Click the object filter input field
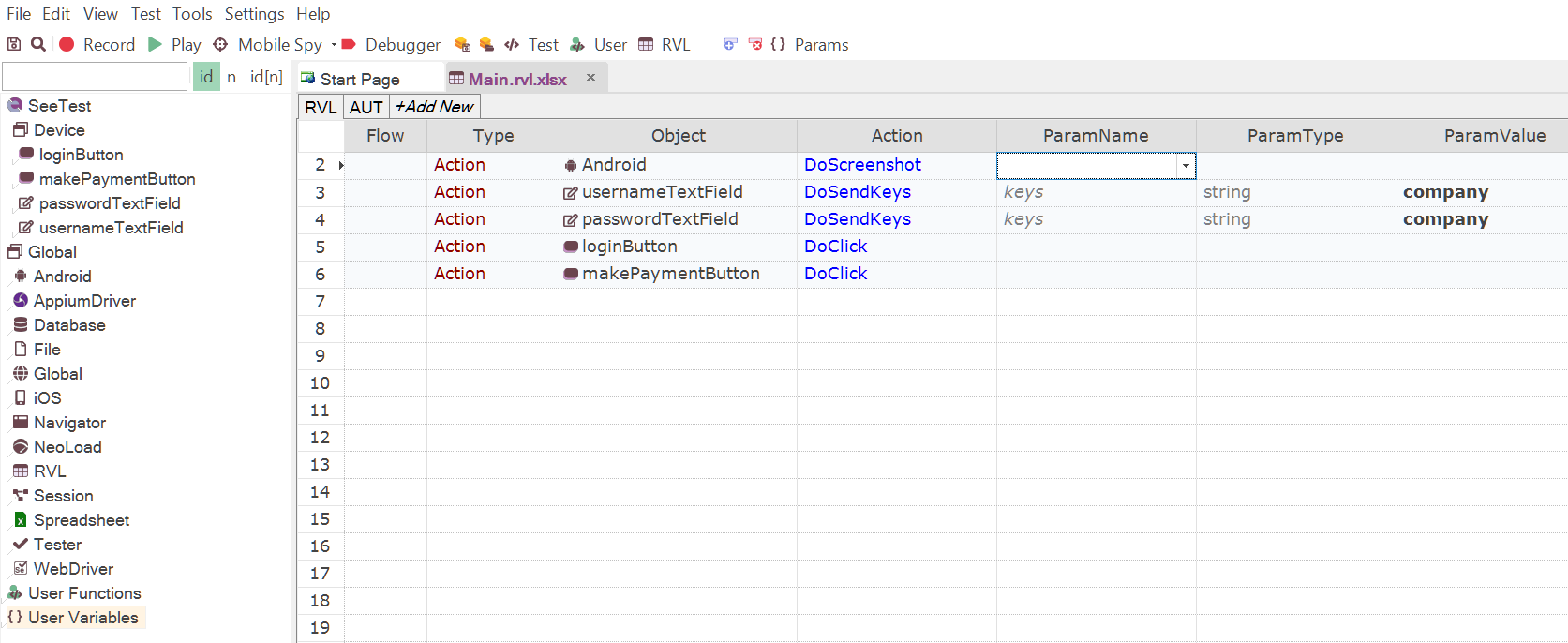The height and width of the screenshot is (643, 1568). 95,77
